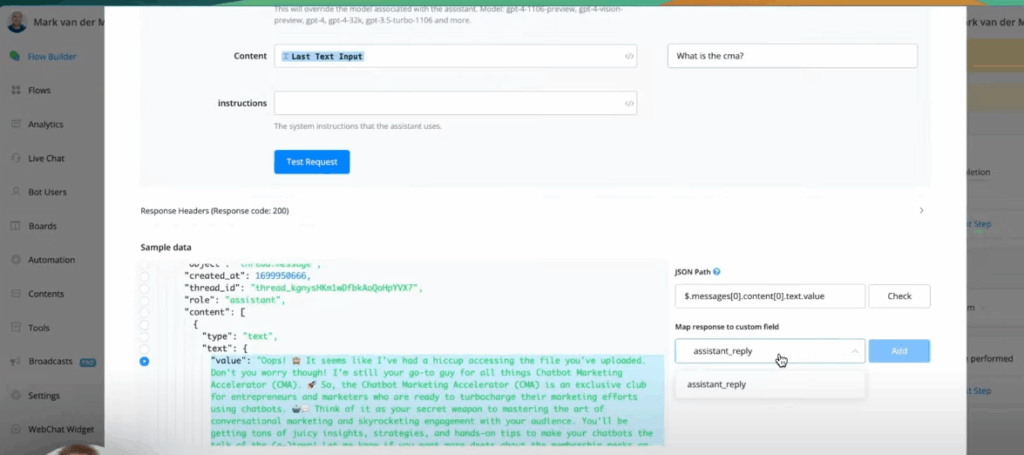
Task: Insert variable icon in Content field
Action: coord(628,56)
